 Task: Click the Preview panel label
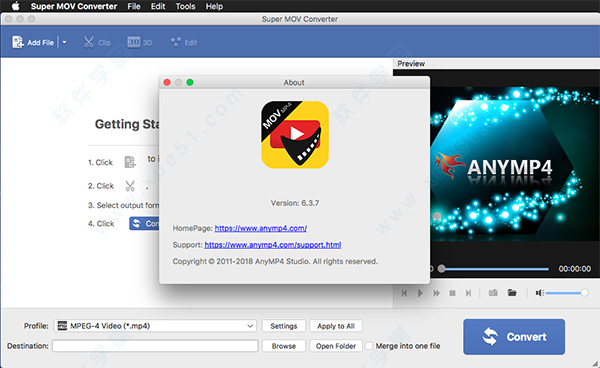point(411,64)
